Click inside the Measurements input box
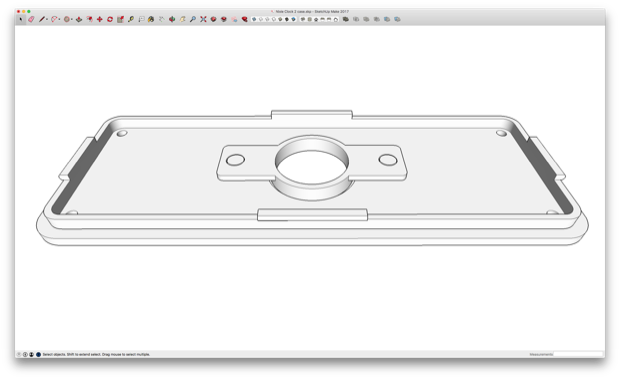 pos(578,354)
